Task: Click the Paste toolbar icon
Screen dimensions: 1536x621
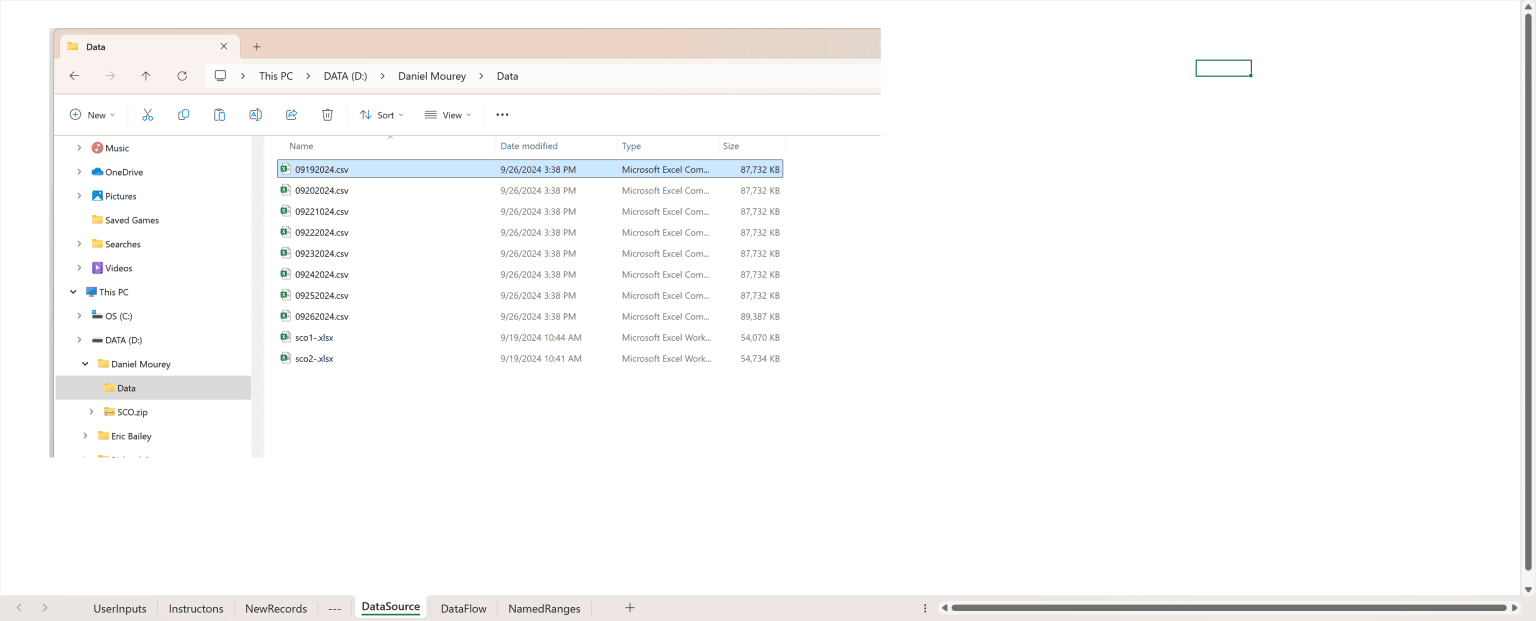Action: click(x=219, y=114)
